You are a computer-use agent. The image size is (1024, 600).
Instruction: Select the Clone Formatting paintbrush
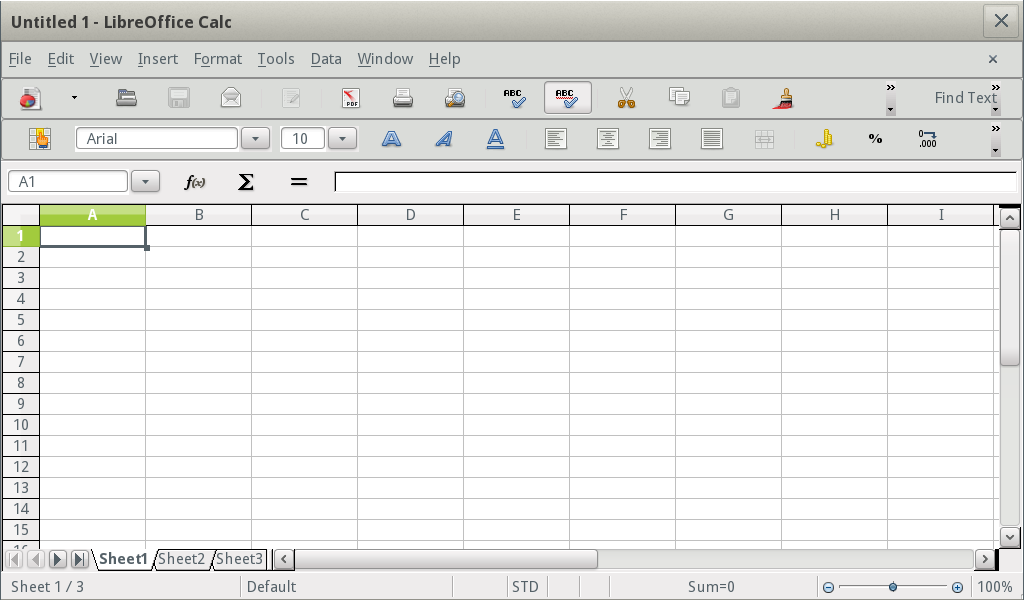pos(785,98)
